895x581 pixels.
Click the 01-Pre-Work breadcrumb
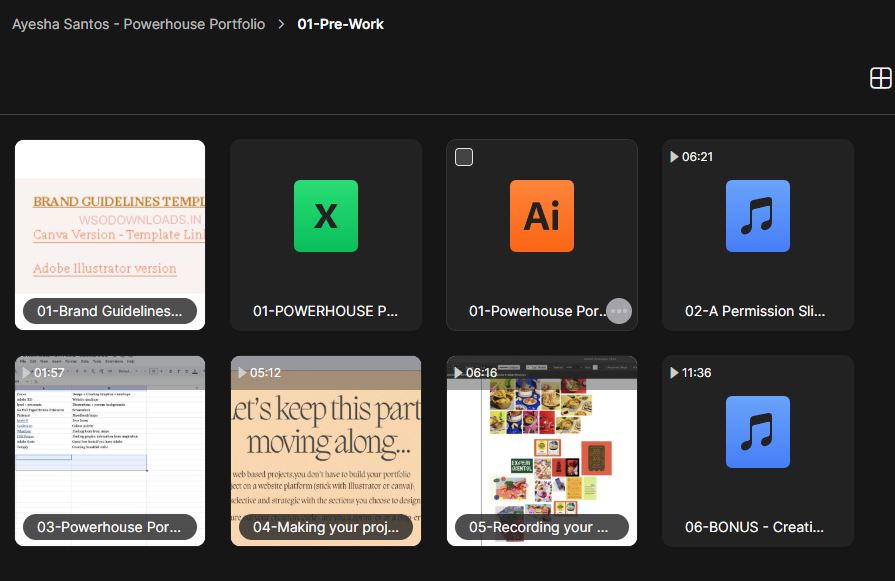(340, 24)
